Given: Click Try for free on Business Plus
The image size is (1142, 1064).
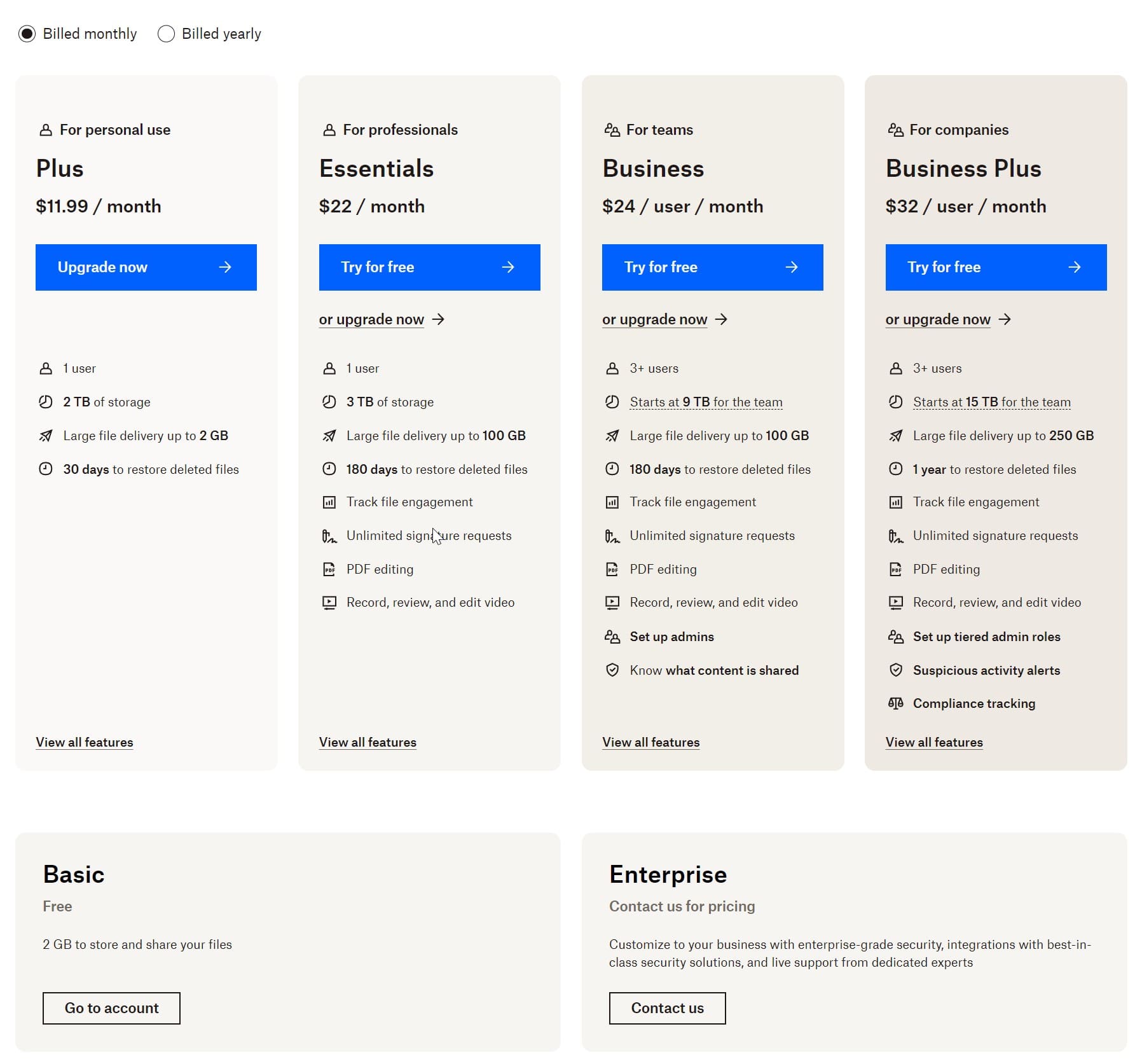Looking at the screenshot, I should point(995,267).
